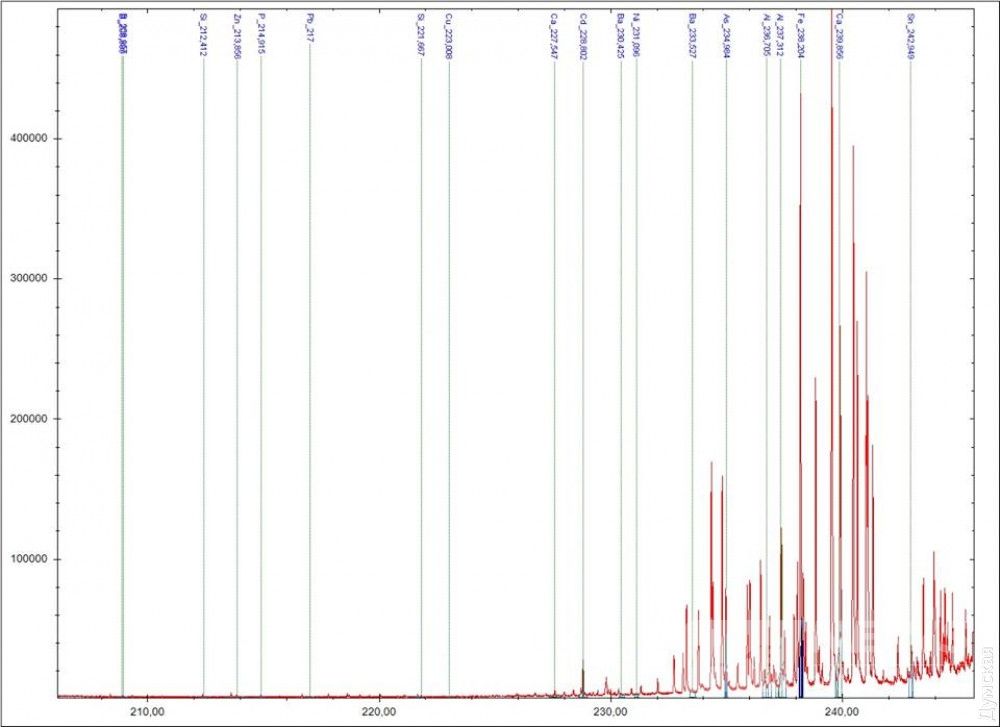Click the Sn_242.949 marker label
The image size is (1000, 727).
pos(910,38)
